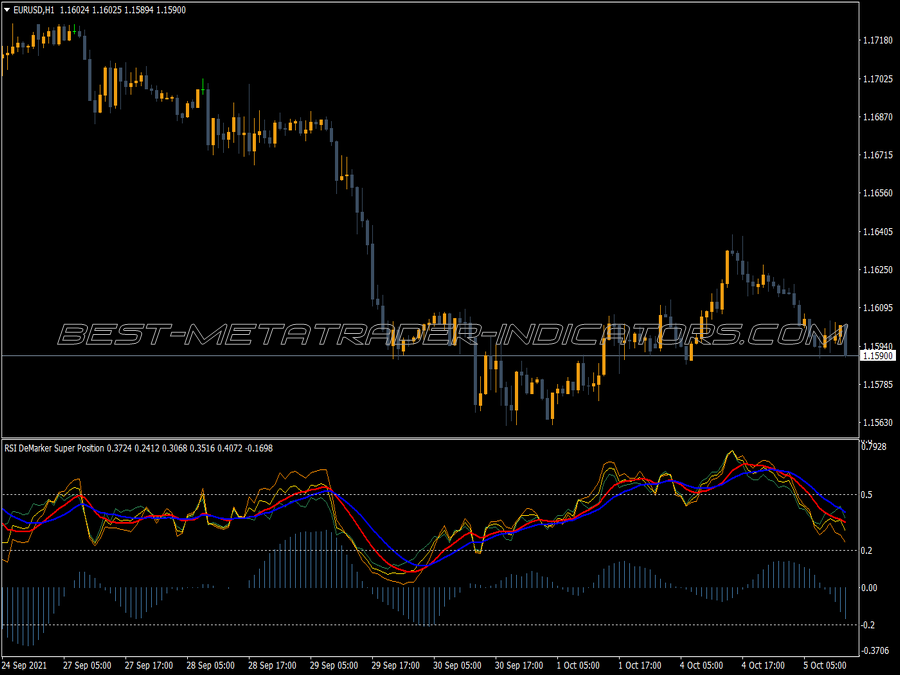The height and width of the screenshot is (675, 900).
Task: Click the chart menu triangle beside EURUSD,H1
Action: click(x=7, y=10)
